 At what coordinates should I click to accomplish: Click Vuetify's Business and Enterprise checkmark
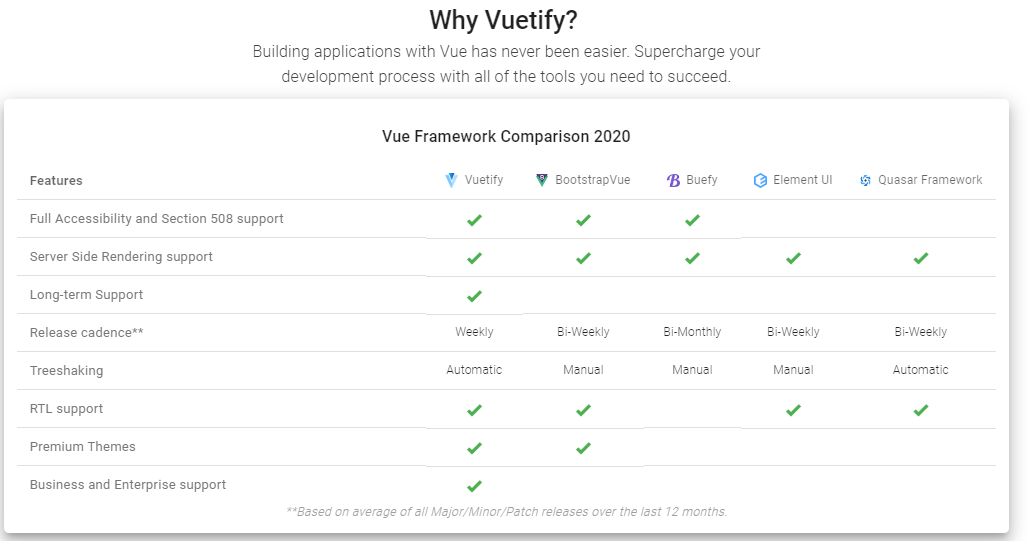pyautogui.click(x=474, y=485)
